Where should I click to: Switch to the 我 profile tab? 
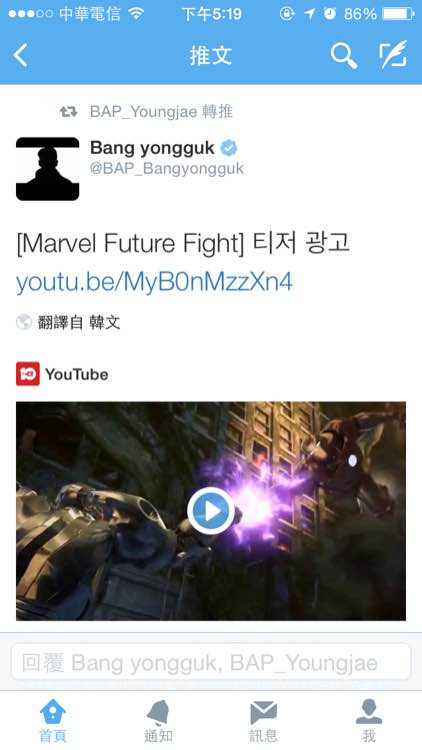369,721
